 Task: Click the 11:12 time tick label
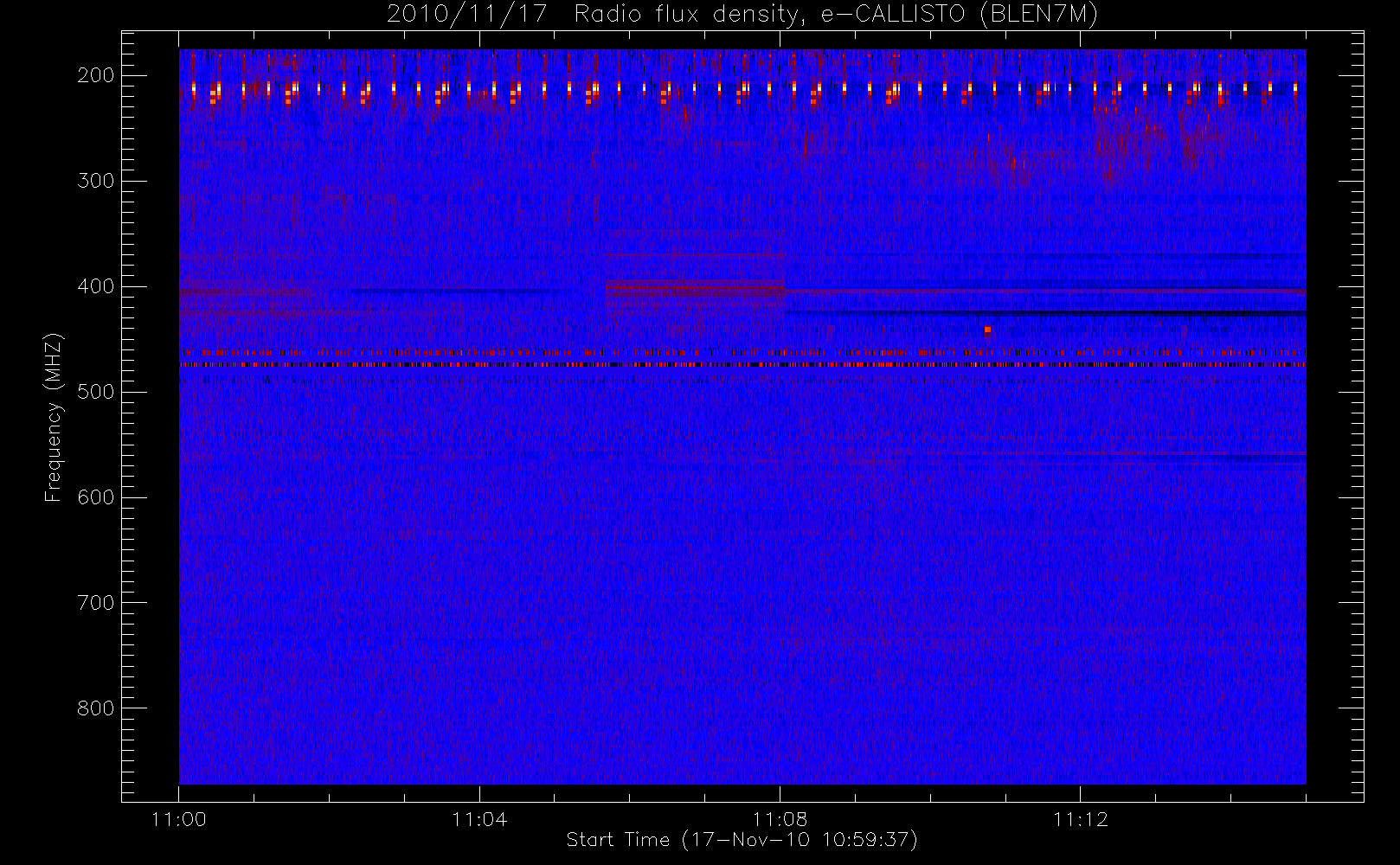click(x=1081, y=819)
